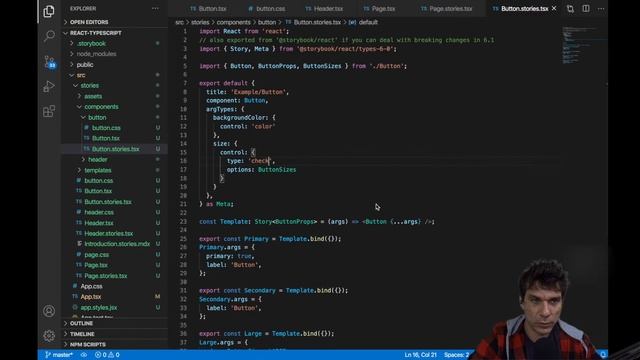The height and width of the screenshot is (360, 640).
Task: Open page.css in explorer
Action: (x=96, y=254)
